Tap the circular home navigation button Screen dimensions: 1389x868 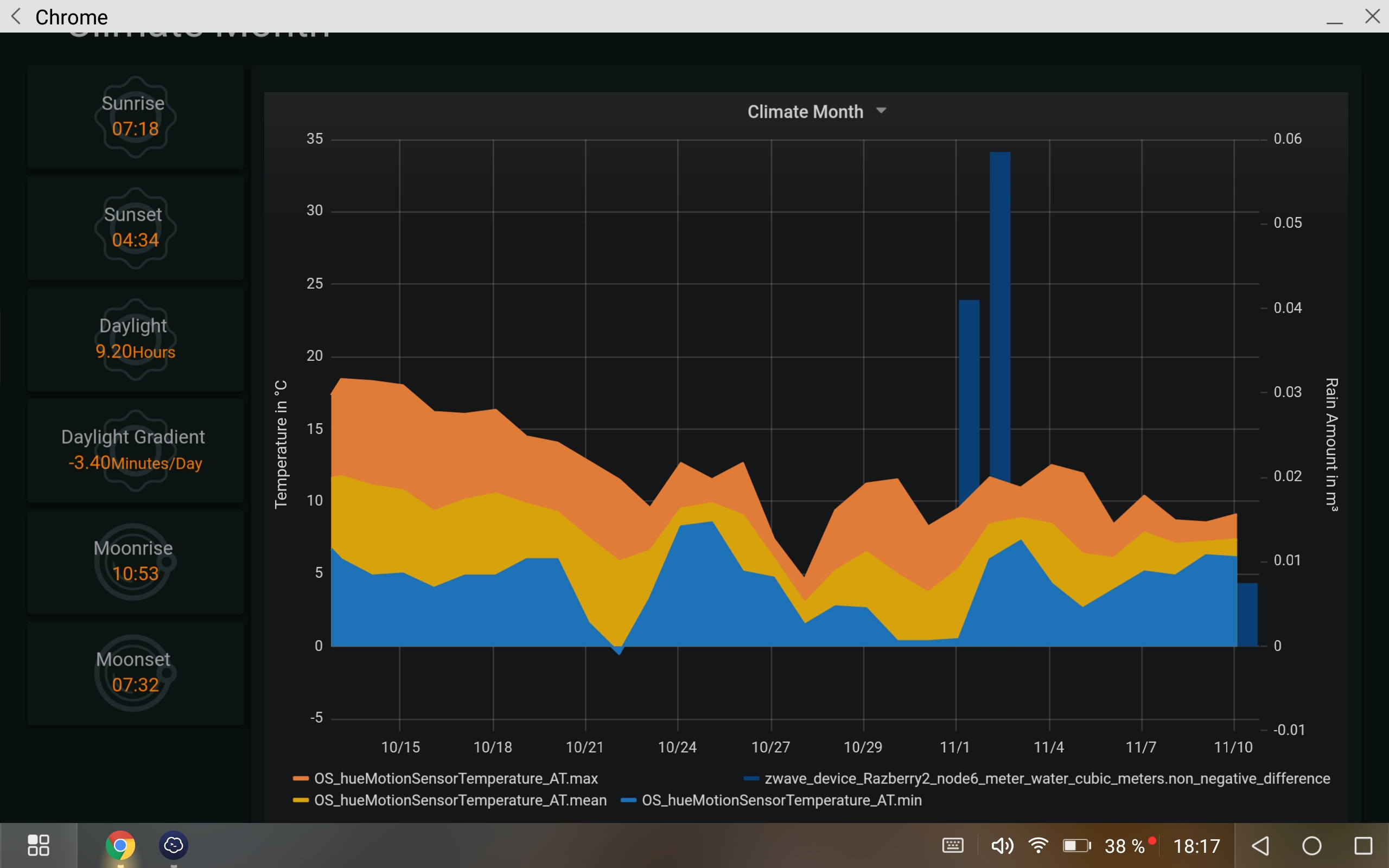point(1311,845)
